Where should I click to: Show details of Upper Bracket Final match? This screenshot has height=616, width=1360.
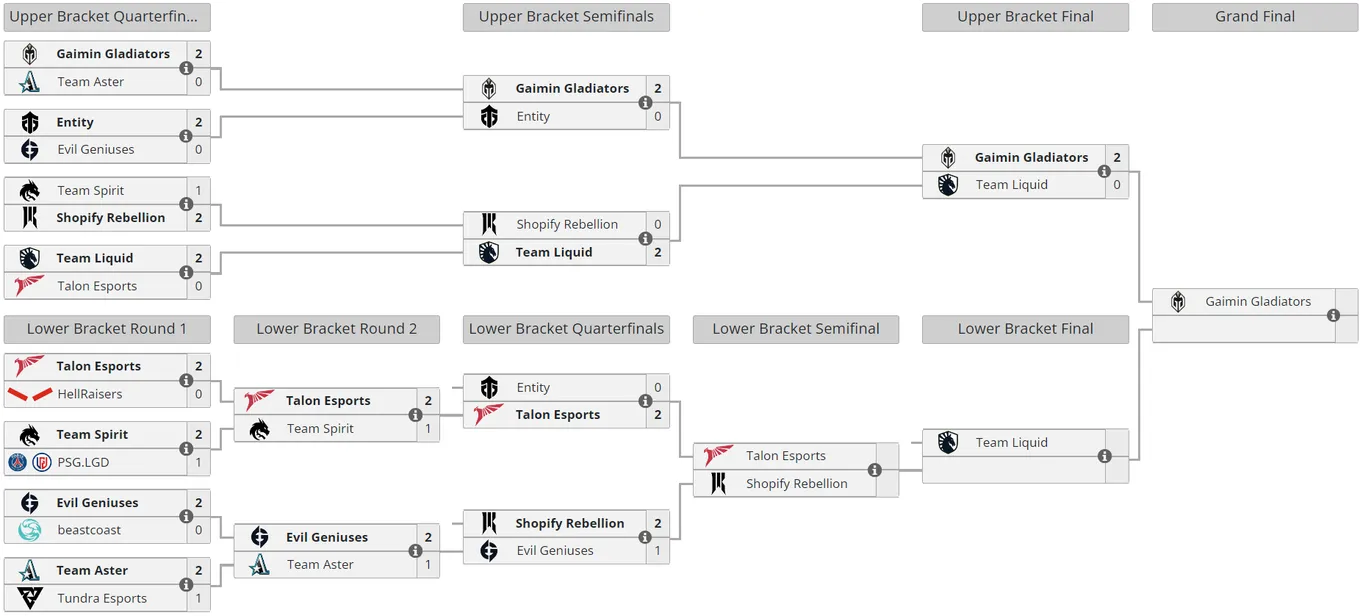(x=1104, y=171)
